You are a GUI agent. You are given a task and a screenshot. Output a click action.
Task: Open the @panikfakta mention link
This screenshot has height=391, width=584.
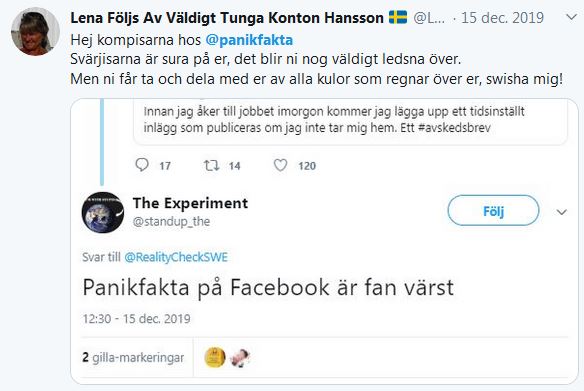click(249, 40)
